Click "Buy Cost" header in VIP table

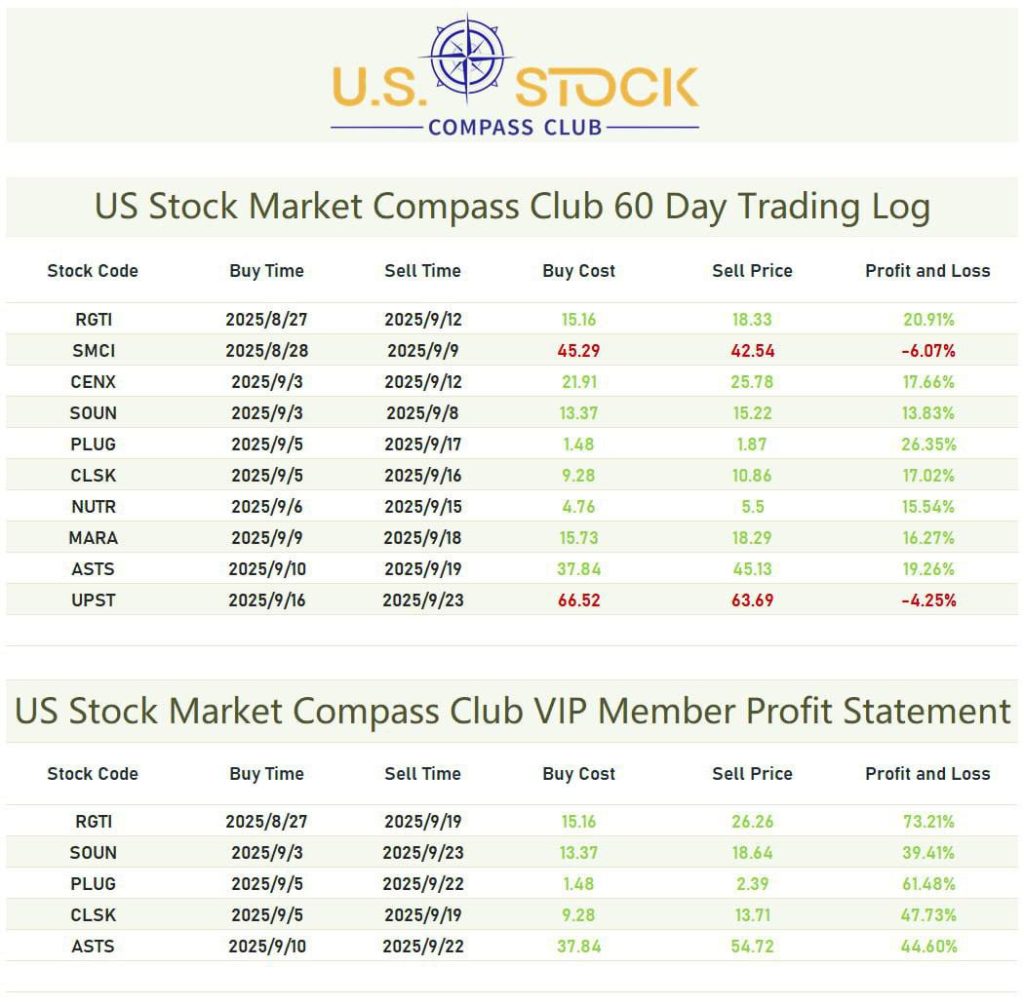click(x=579, y=774)
